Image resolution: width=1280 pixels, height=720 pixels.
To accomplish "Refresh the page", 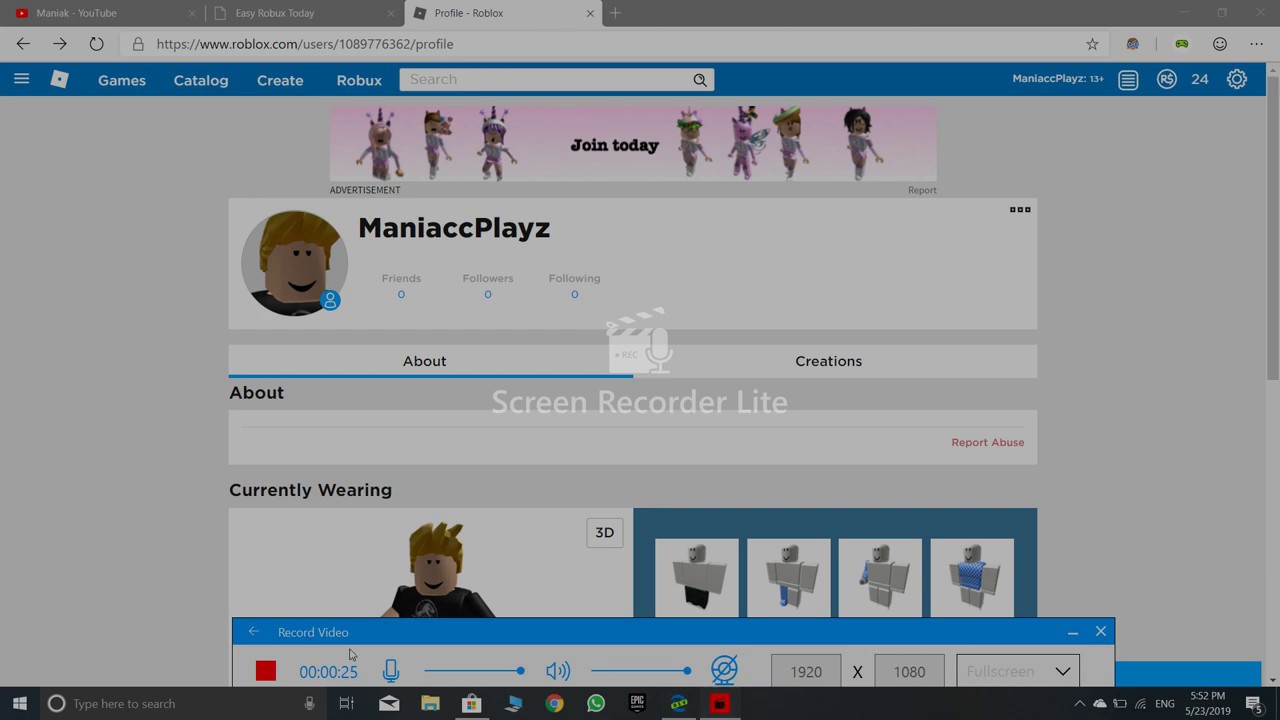I will click(96, 44).
